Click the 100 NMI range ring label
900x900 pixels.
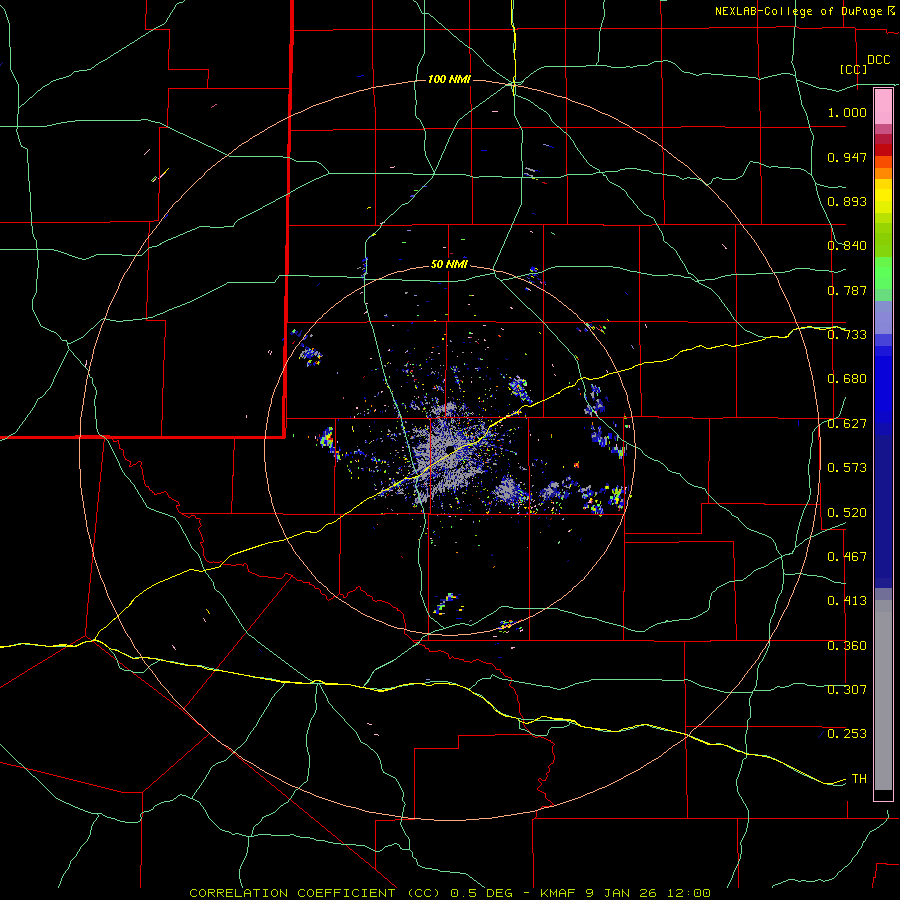coord(449,79)
